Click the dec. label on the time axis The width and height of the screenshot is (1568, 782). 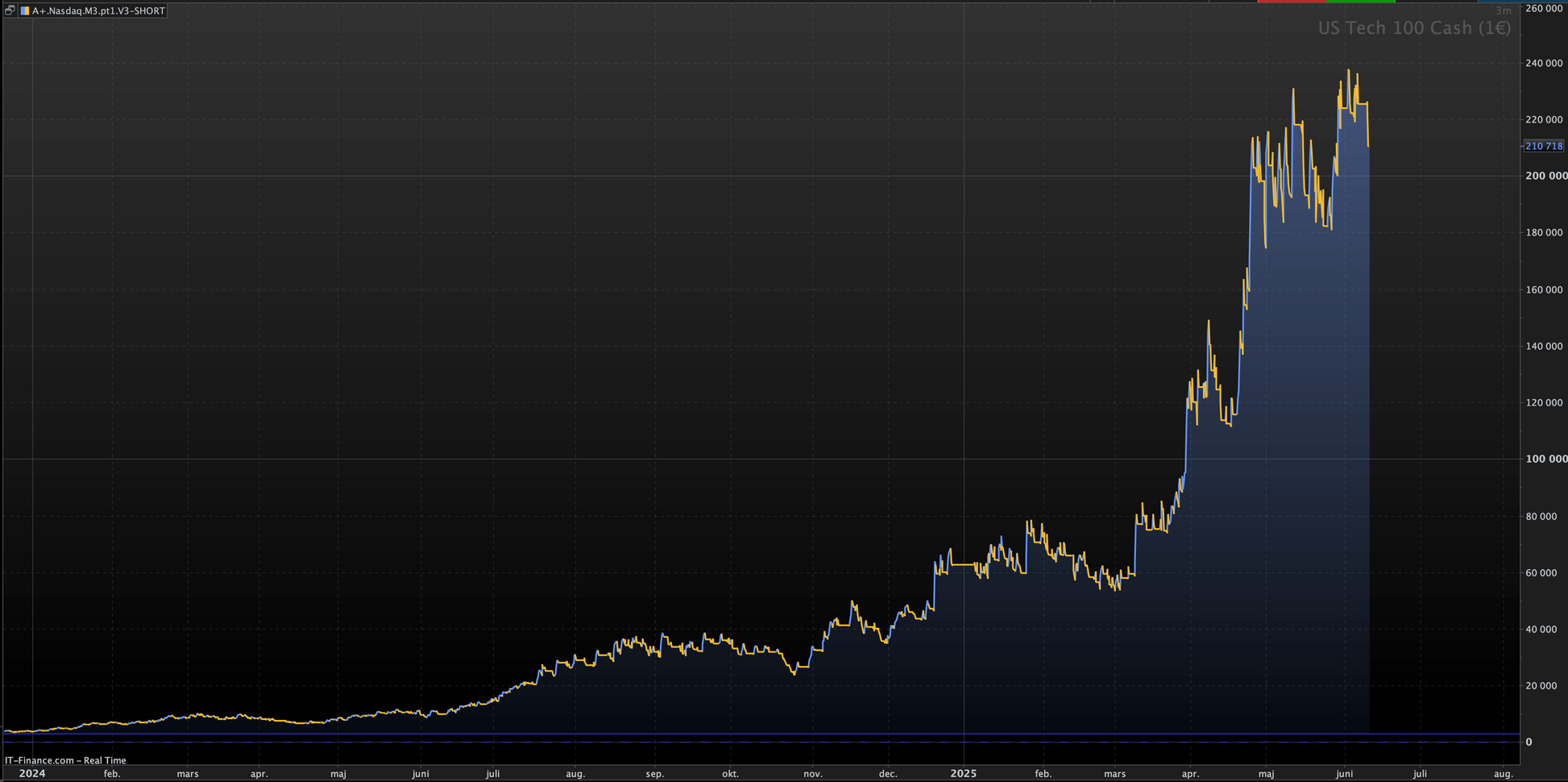coord(887,774)
